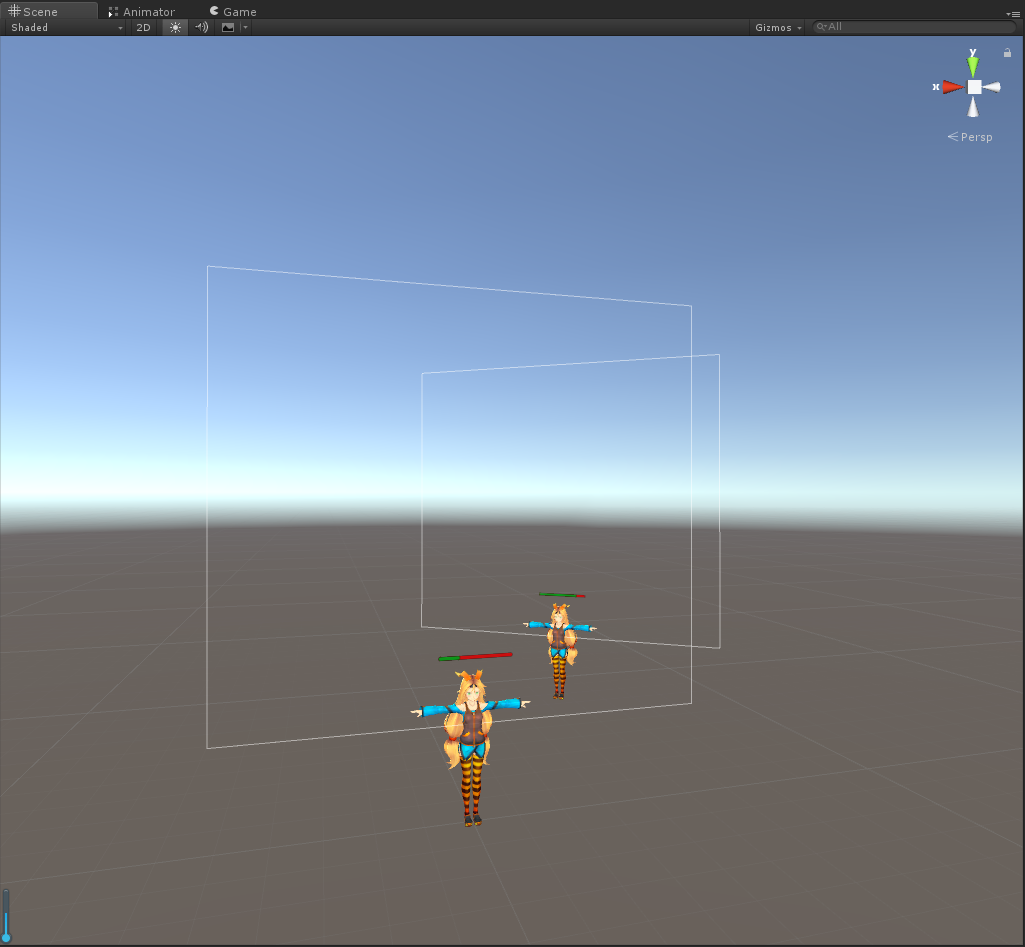
Task: Expand the Gizmos dropdown menu
Action: click(x=778, y=27)
